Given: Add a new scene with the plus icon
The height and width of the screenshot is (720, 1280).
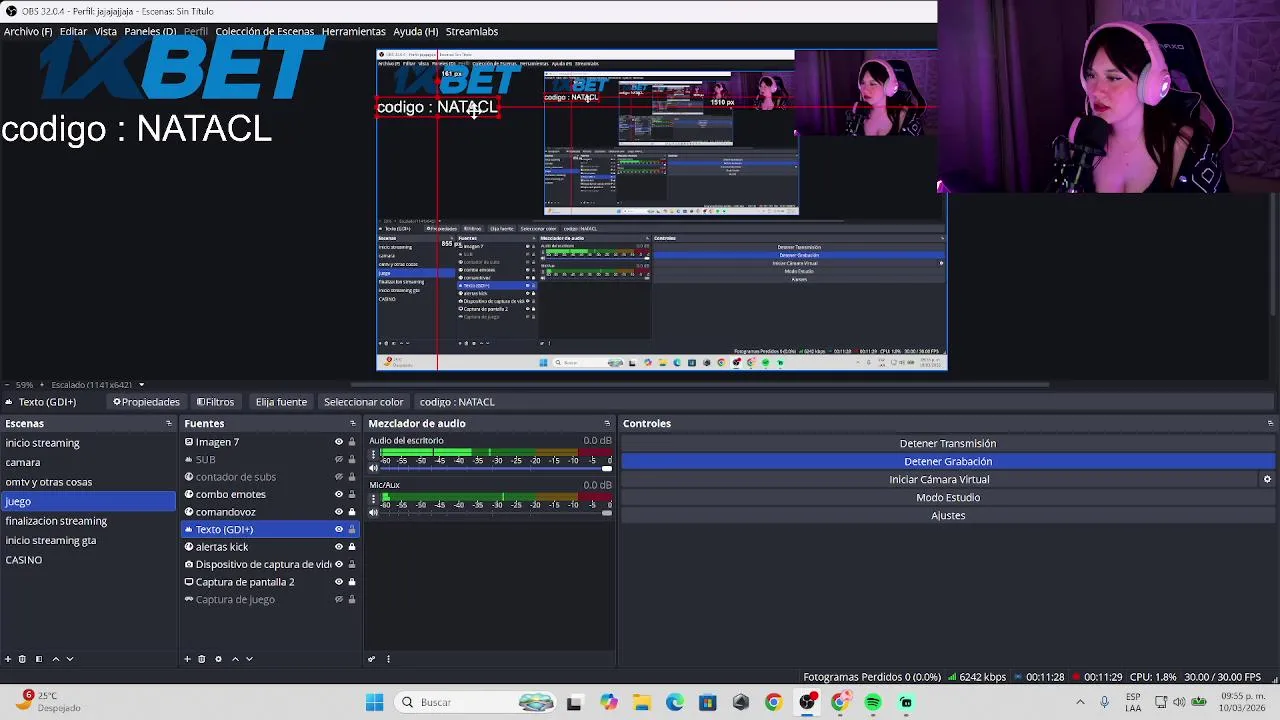Looking at the screenshot, I should coord(8,659).
